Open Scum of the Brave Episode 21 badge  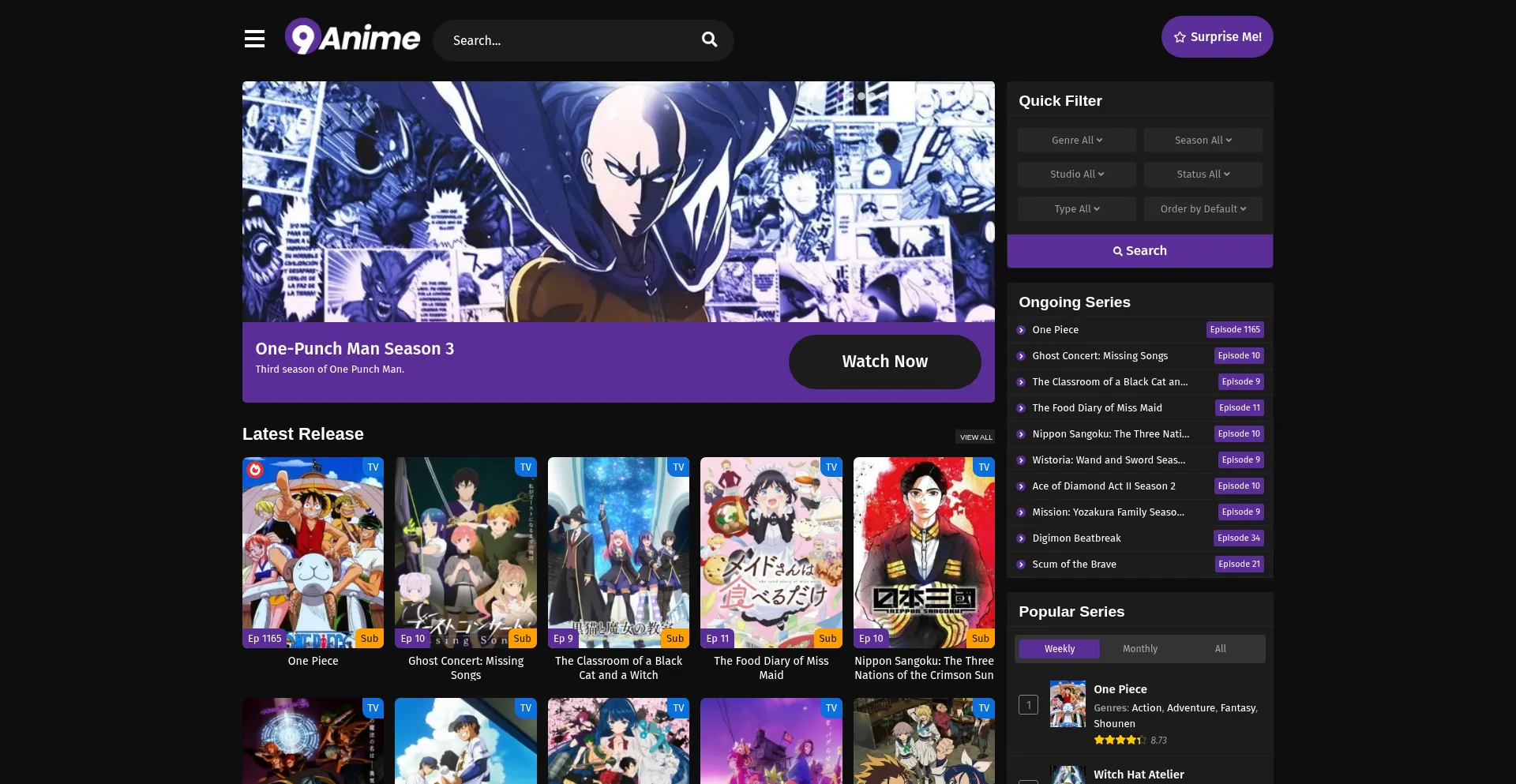pos(1239,564)
